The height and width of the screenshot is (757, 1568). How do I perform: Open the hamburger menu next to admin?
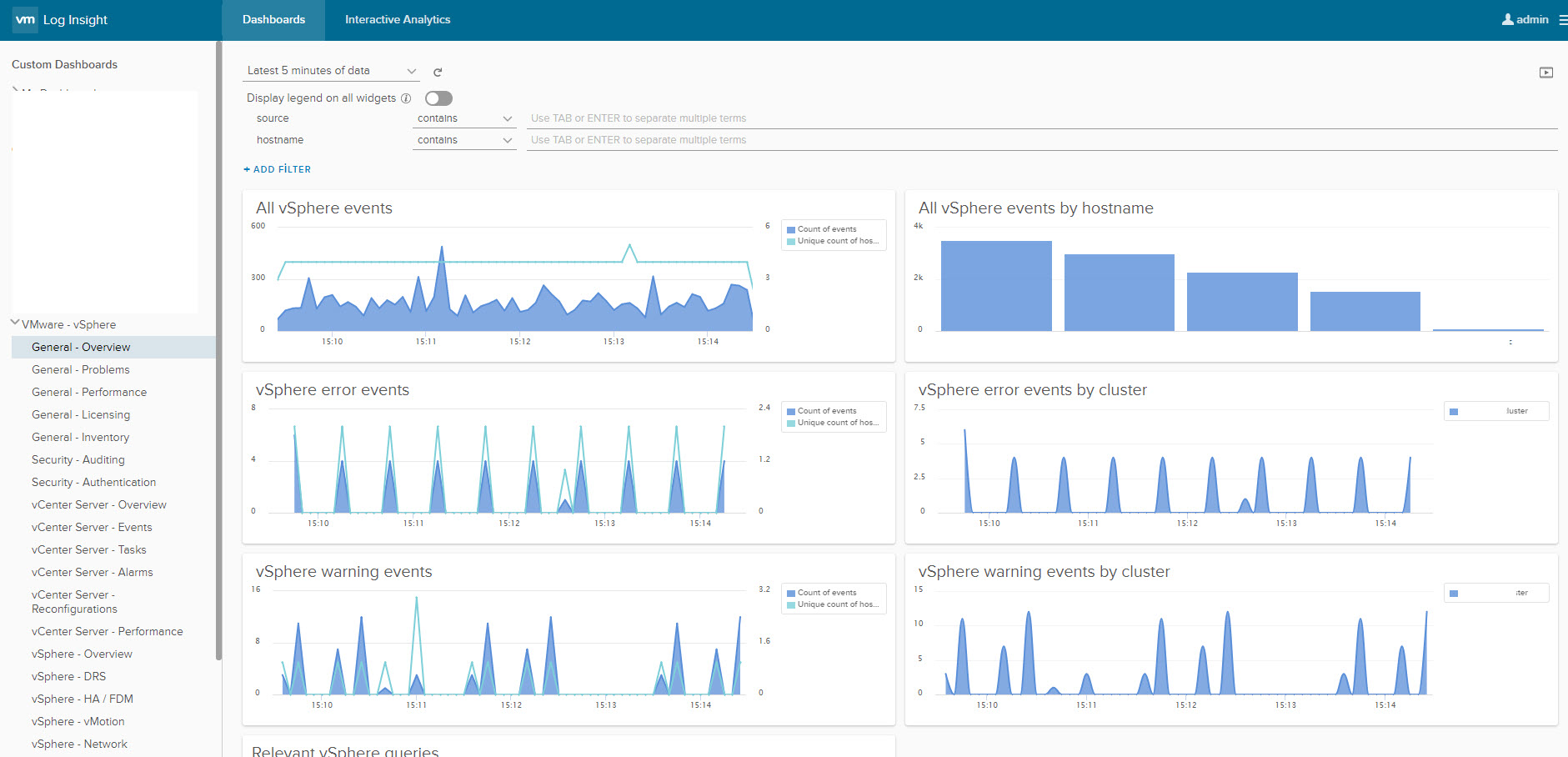[x=1562, y=20]
